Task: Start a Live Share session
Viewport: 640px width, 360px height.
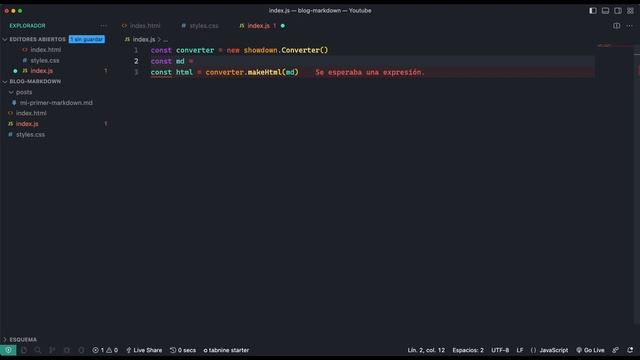Action: [x=144, y=350]
